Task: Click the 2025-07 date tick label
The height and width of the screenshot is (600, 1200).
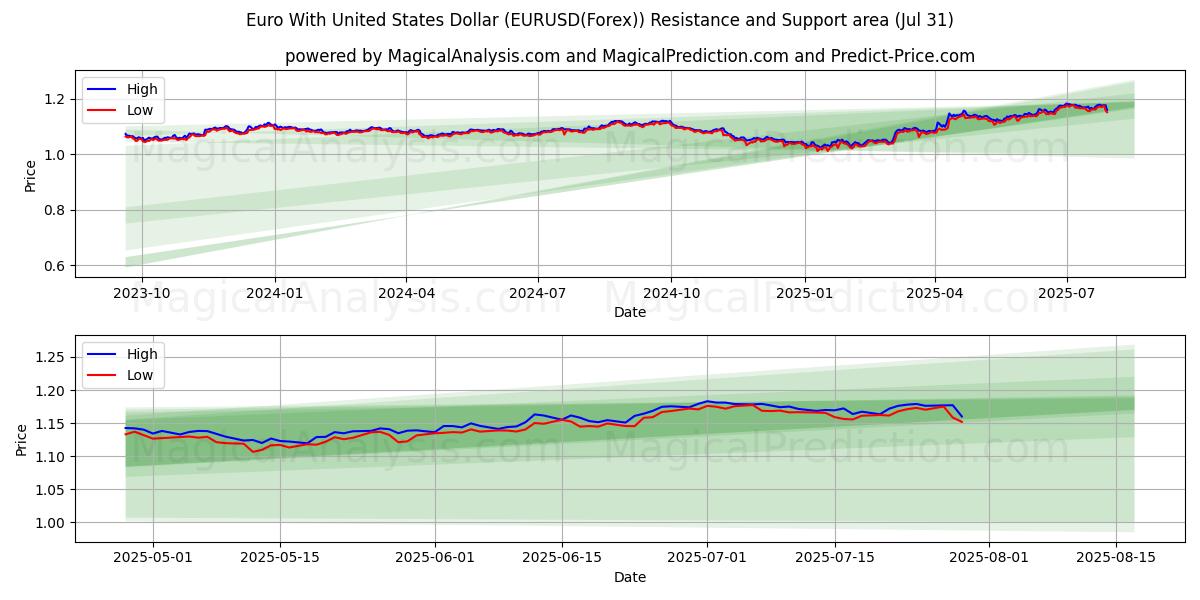Action: point(1066,293)
